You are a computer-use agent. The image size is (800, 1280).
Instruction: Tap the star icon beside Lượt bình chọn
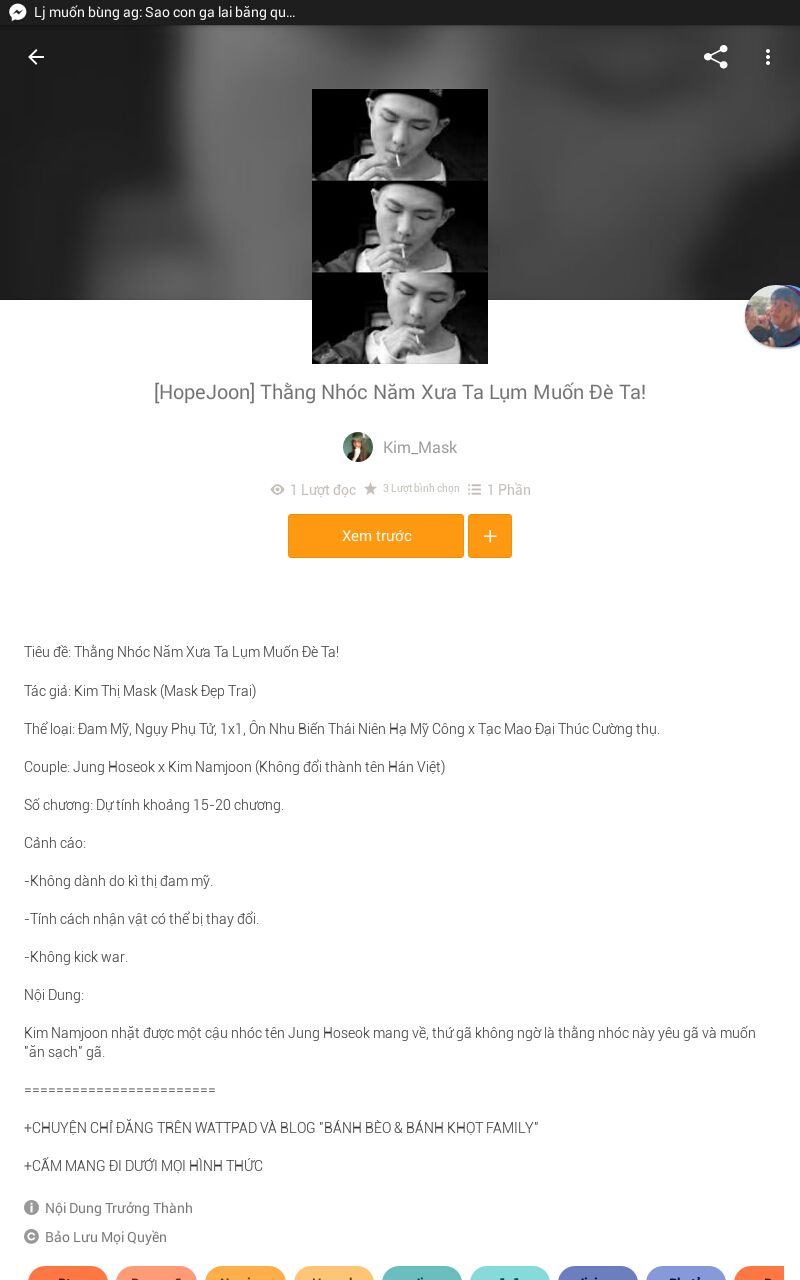click(x=370, y=489)
